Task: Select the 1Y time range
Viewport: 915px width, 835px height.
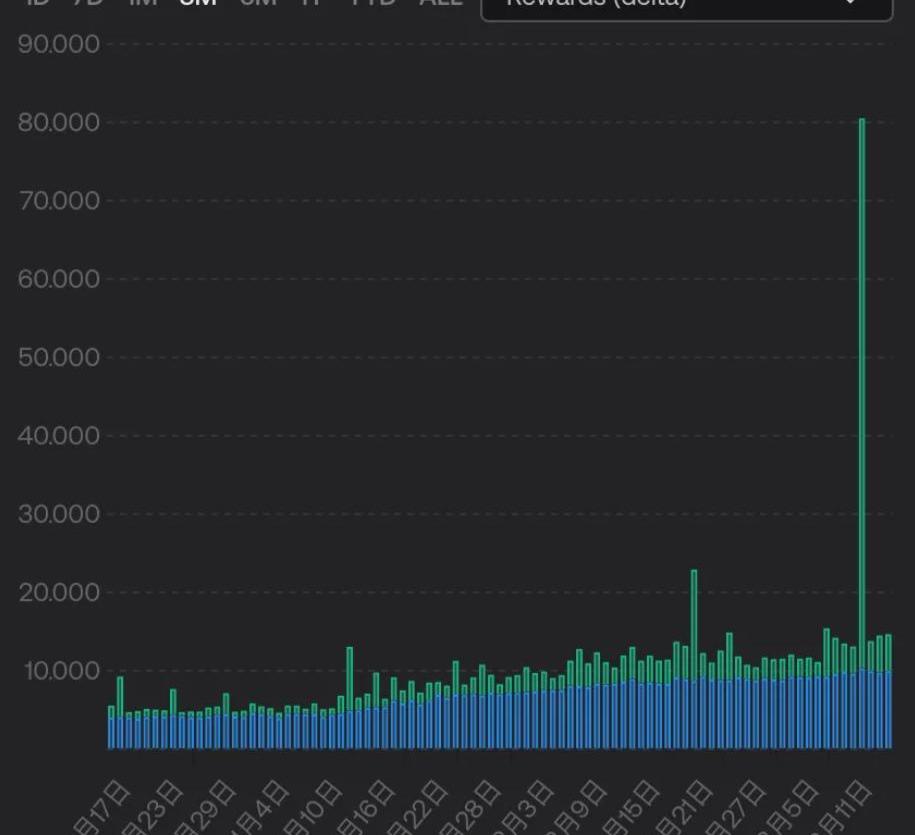Action: coord(312,3)
